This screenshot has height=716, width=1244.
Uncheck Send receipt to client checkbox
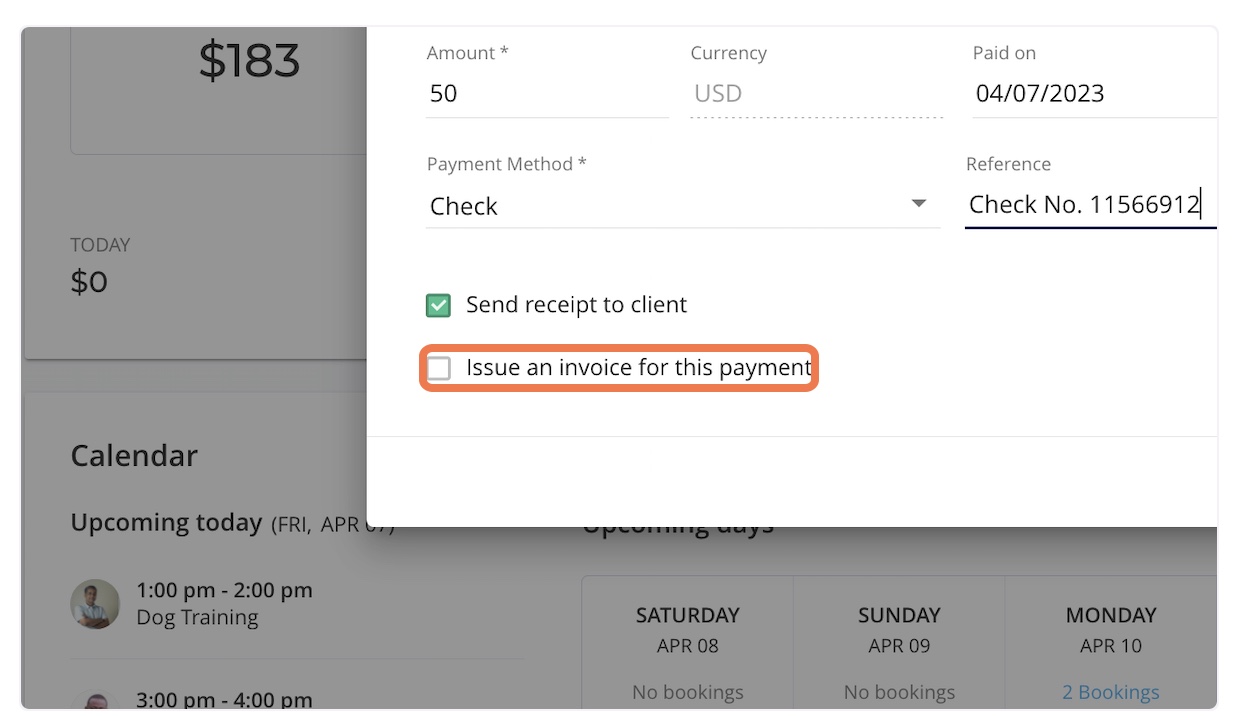coord(439,305)
